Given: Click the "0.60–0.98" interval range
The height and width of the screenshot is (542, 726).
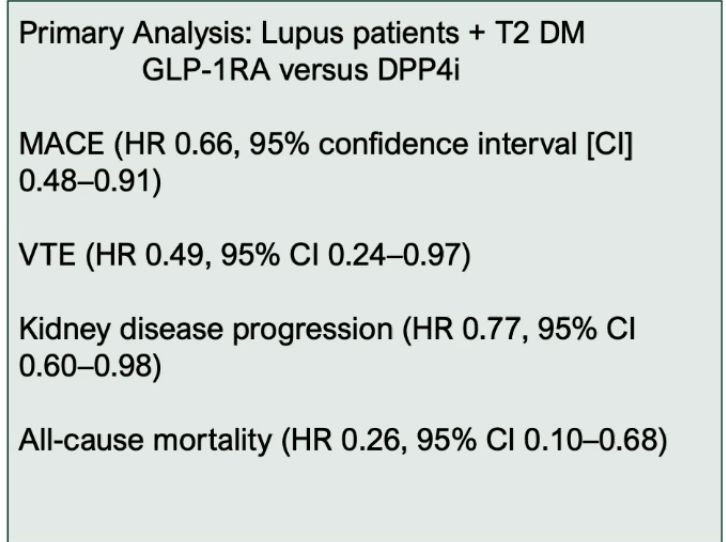Looking at the screenshot, I should 86,366.
